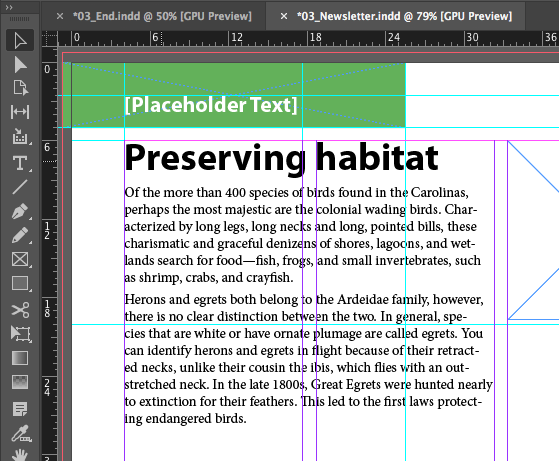Close the 03_End.indd document tab

click(60, 16)
